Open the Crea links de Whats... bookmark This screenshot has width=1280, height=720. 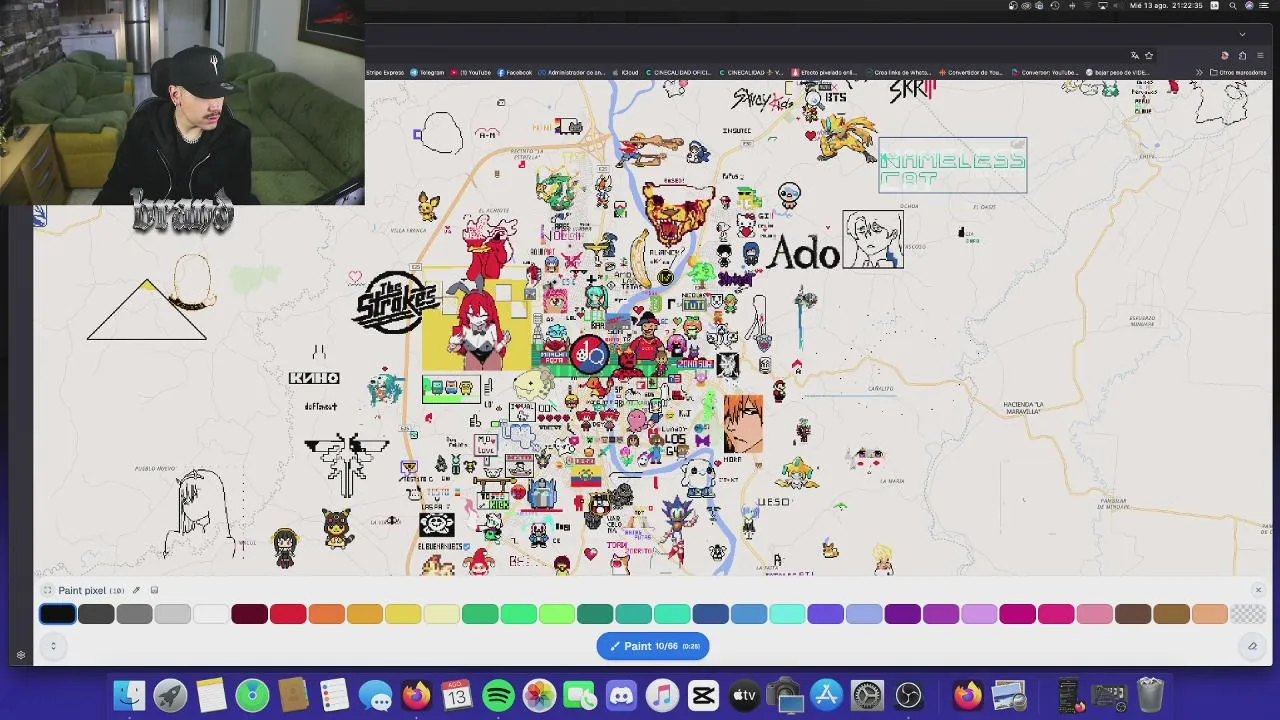point(897,72)
